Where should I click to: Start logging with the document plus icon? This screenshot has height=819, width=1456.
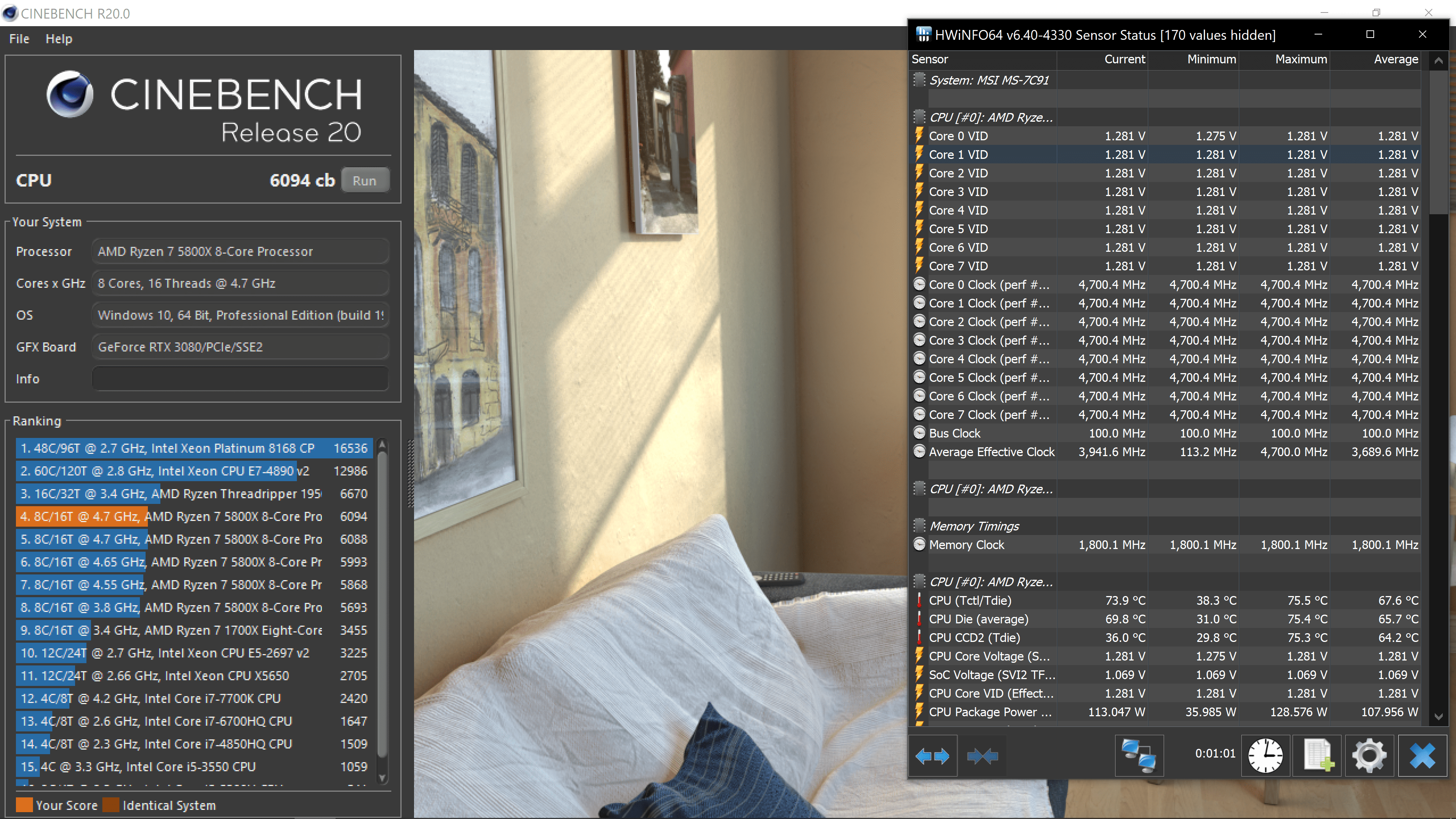coord(1317,756)
